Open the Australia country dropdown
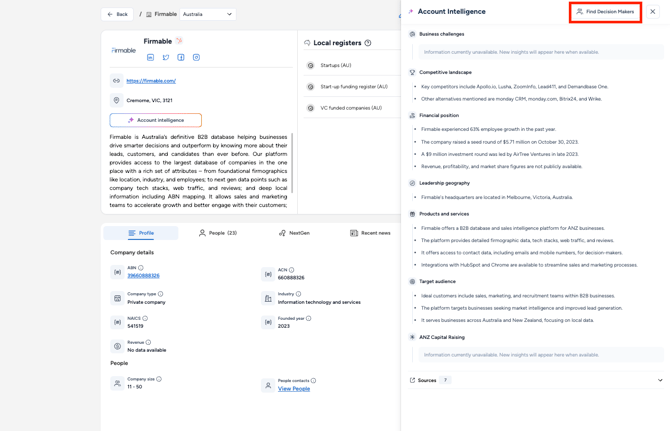Viewport: 670px width, 431px height. [207, 14]
